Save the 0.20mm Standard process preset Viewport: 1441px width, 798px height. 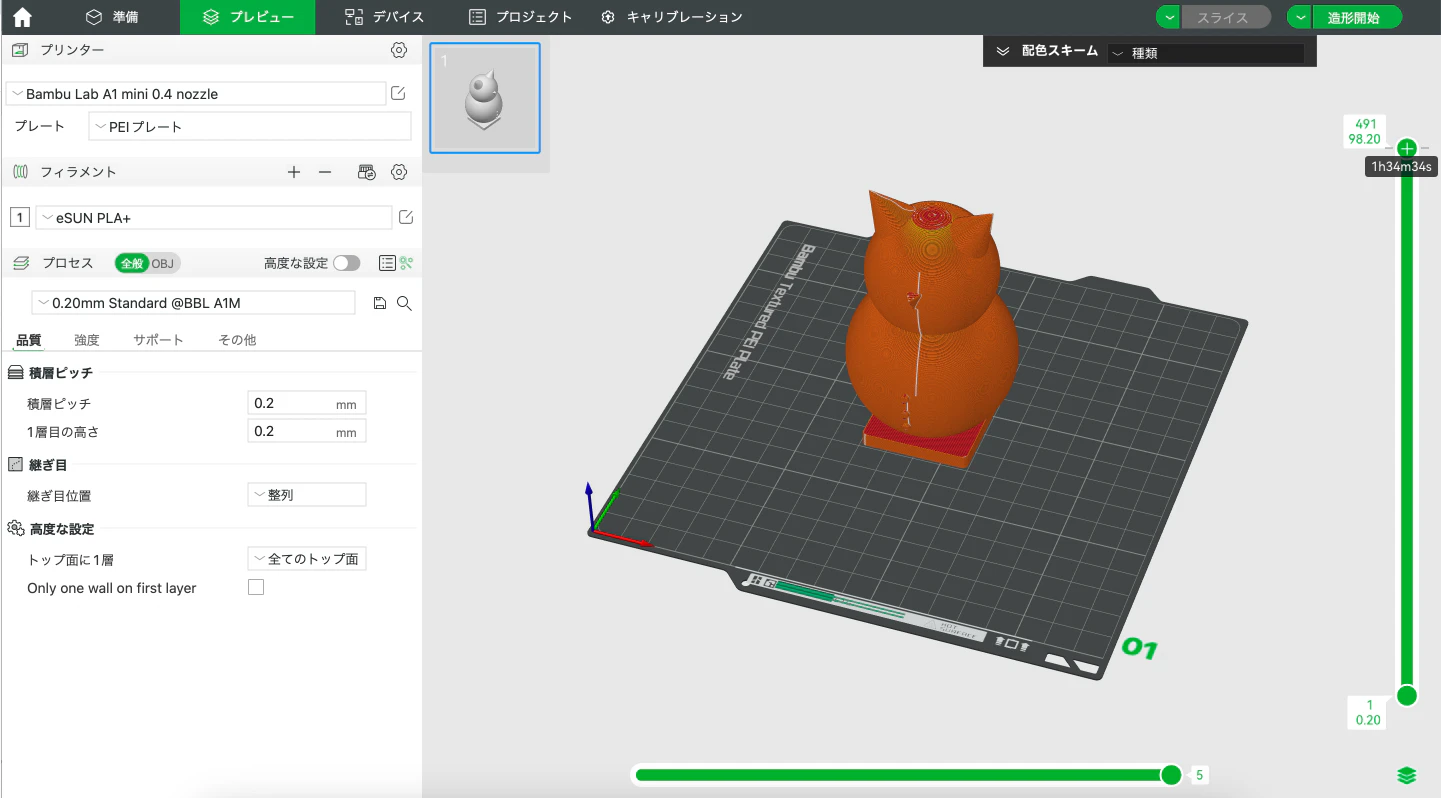(380, 303)
